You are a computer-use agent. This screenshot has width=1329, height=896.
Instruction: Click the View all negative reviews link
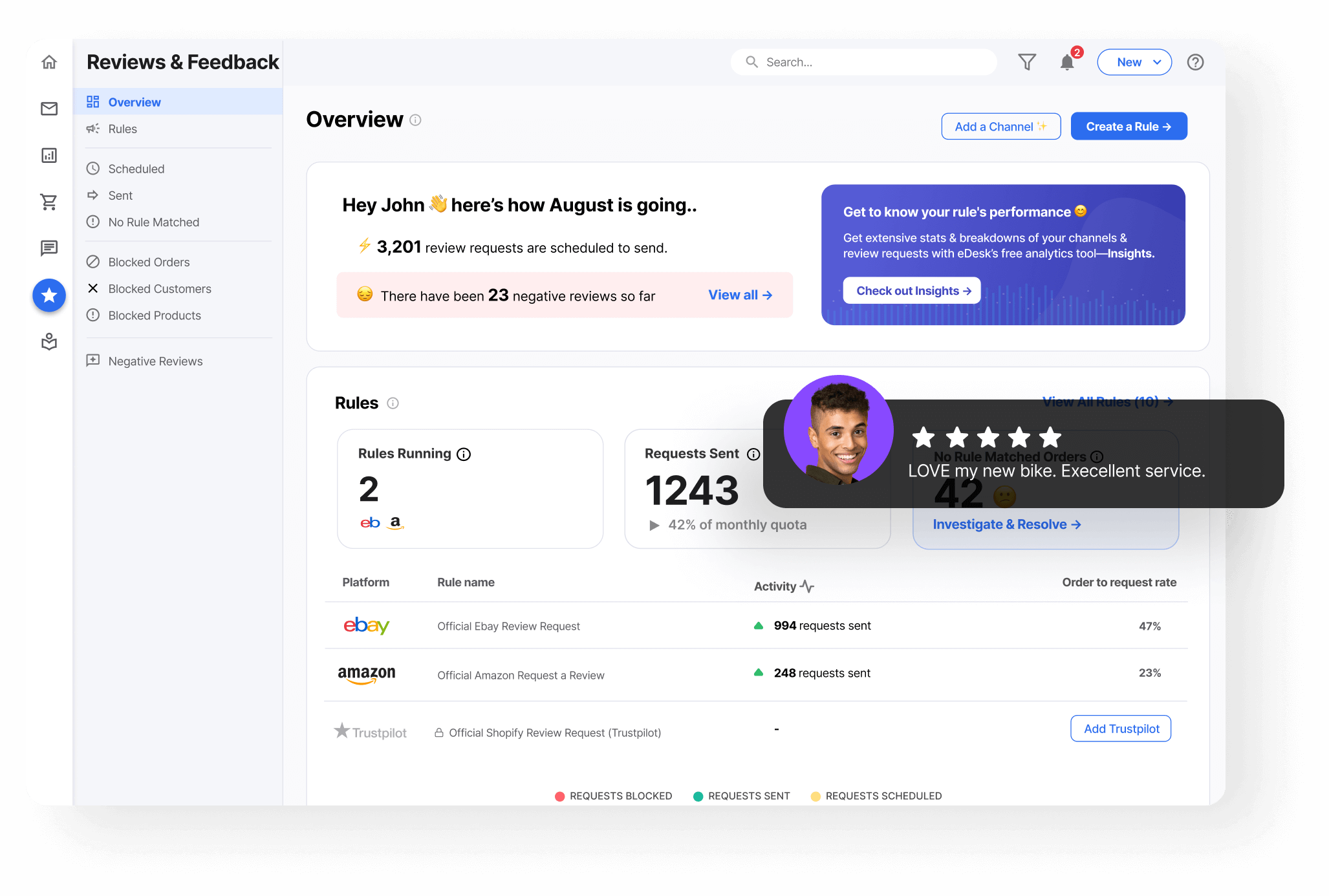(739, 295)
